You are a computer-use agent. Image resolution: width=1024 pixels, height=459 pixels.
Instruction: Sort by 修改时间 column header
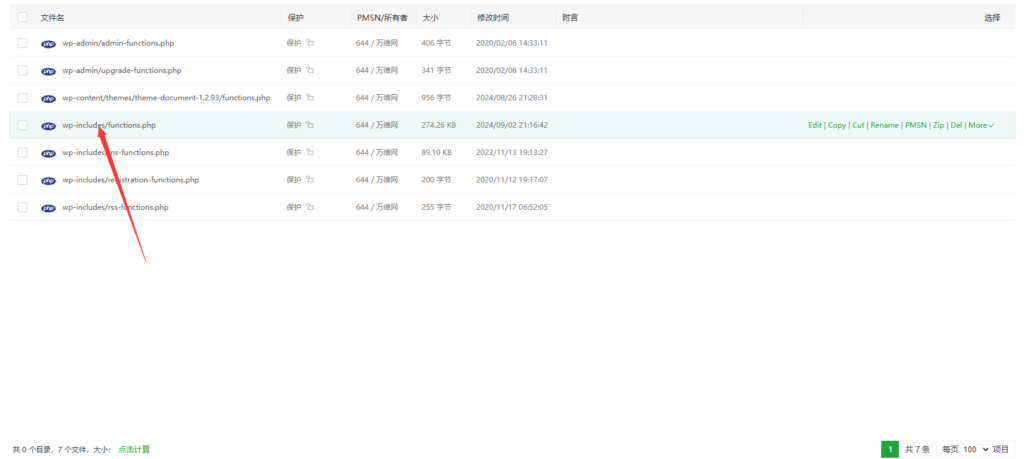click(492, 18)
